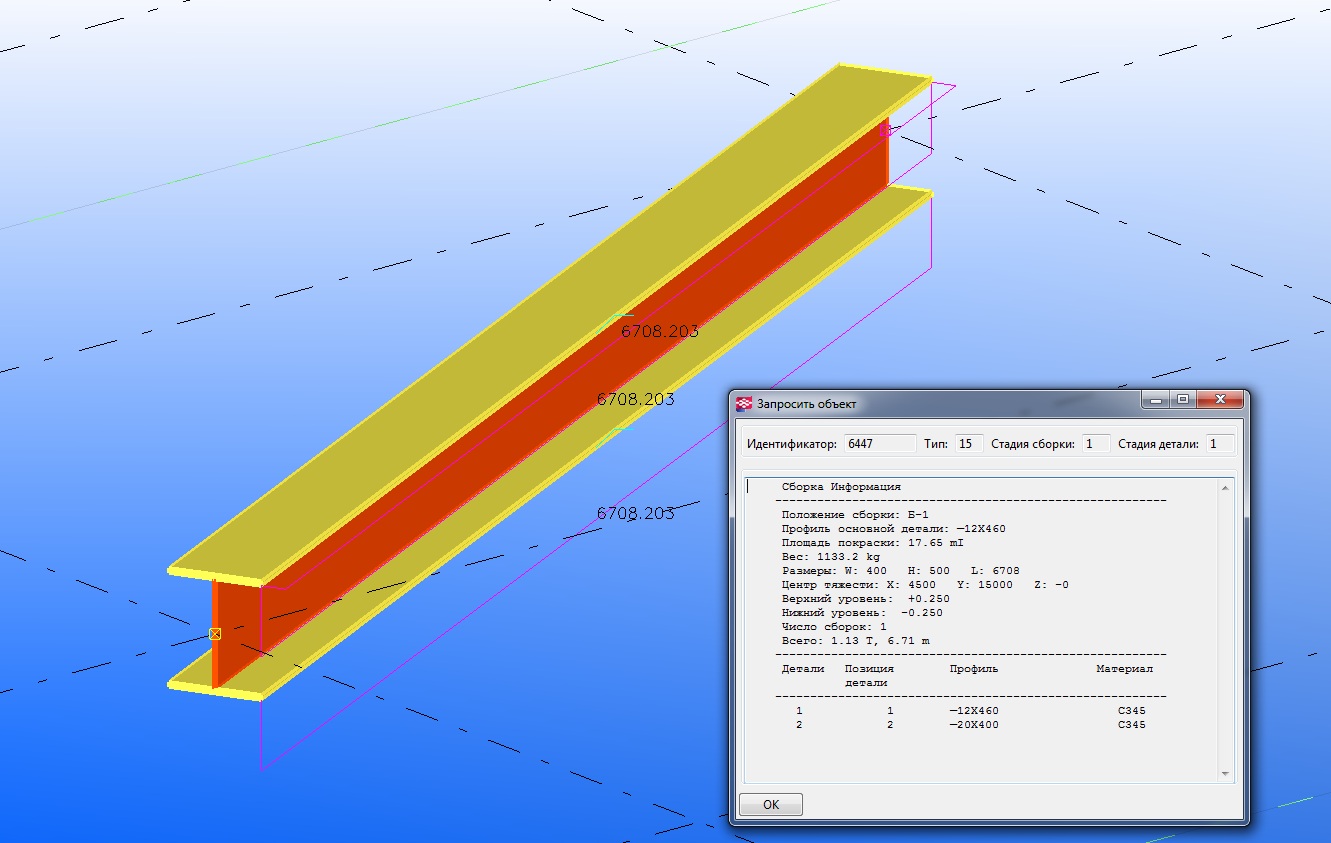Image resolution: width=1331 pixels, height=843 pixels.
Task: Select the yellow start handle on the beam
Action: coord(215,634)
